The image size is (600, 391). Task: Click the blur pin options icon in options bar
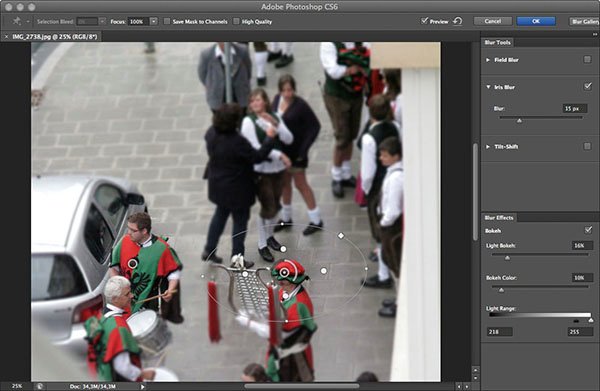[17, 21]
